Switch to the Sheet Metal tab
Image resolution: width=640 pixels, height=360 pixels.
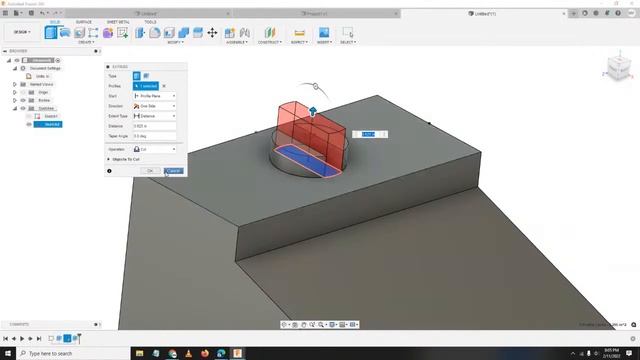tap(118, 22)
